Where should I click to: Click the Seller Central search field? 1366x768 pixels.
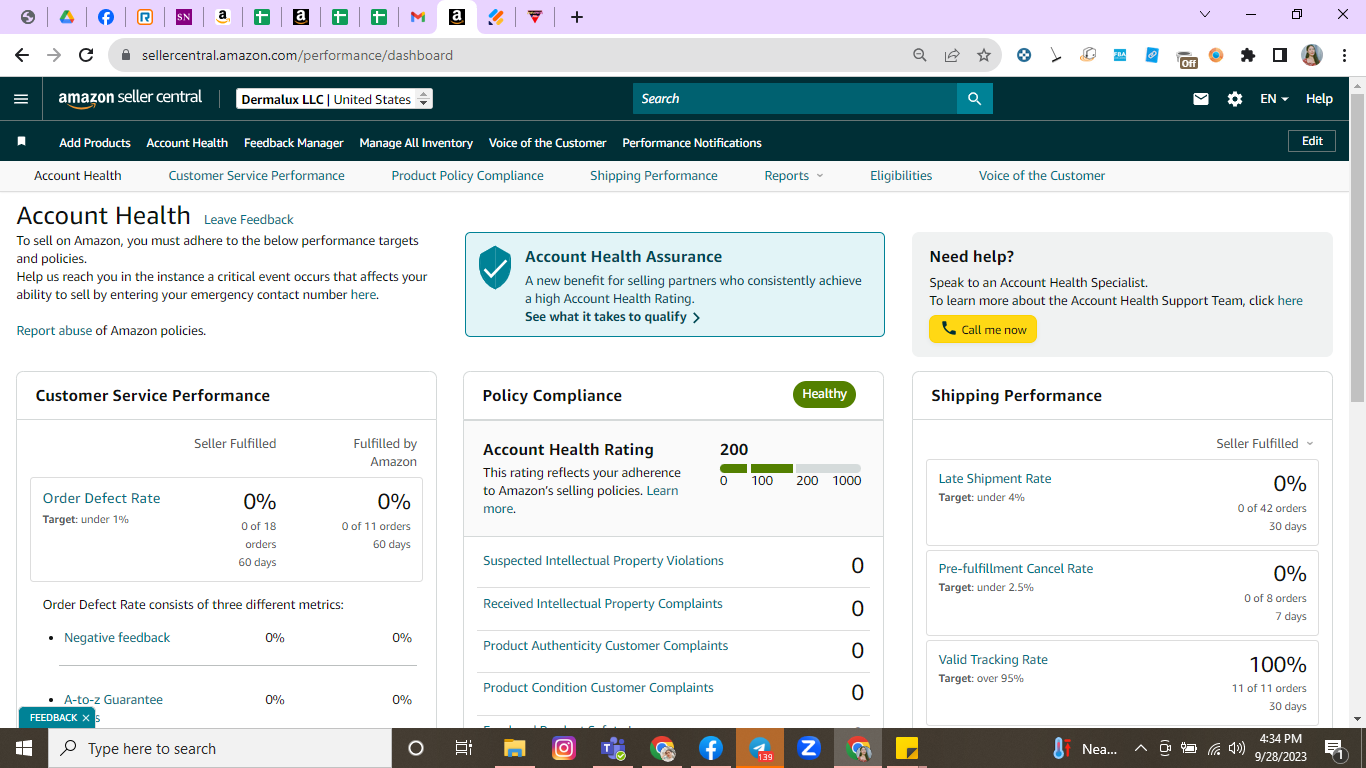click(795, 99)
